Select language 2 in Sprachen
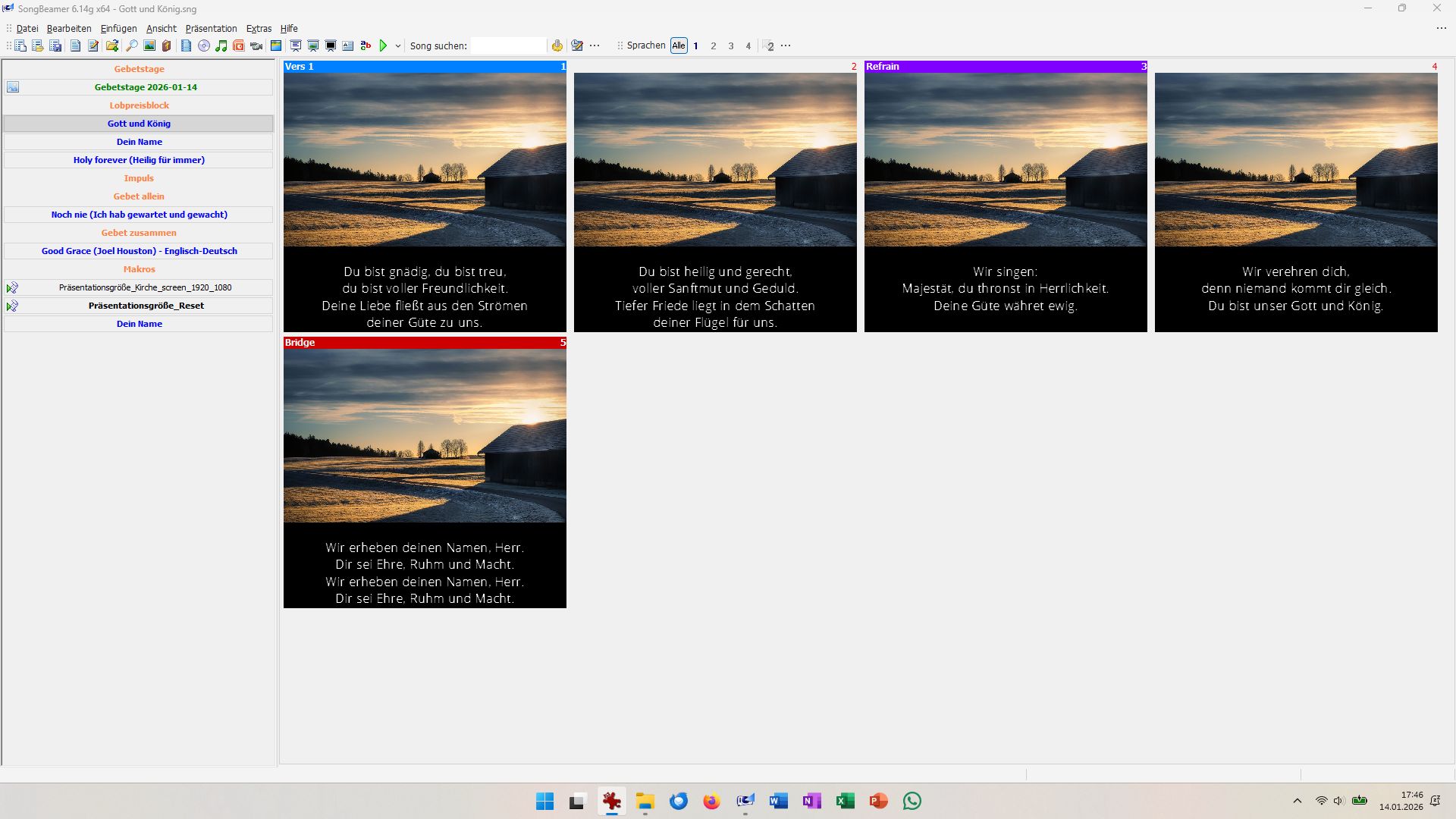 (713, 46)
